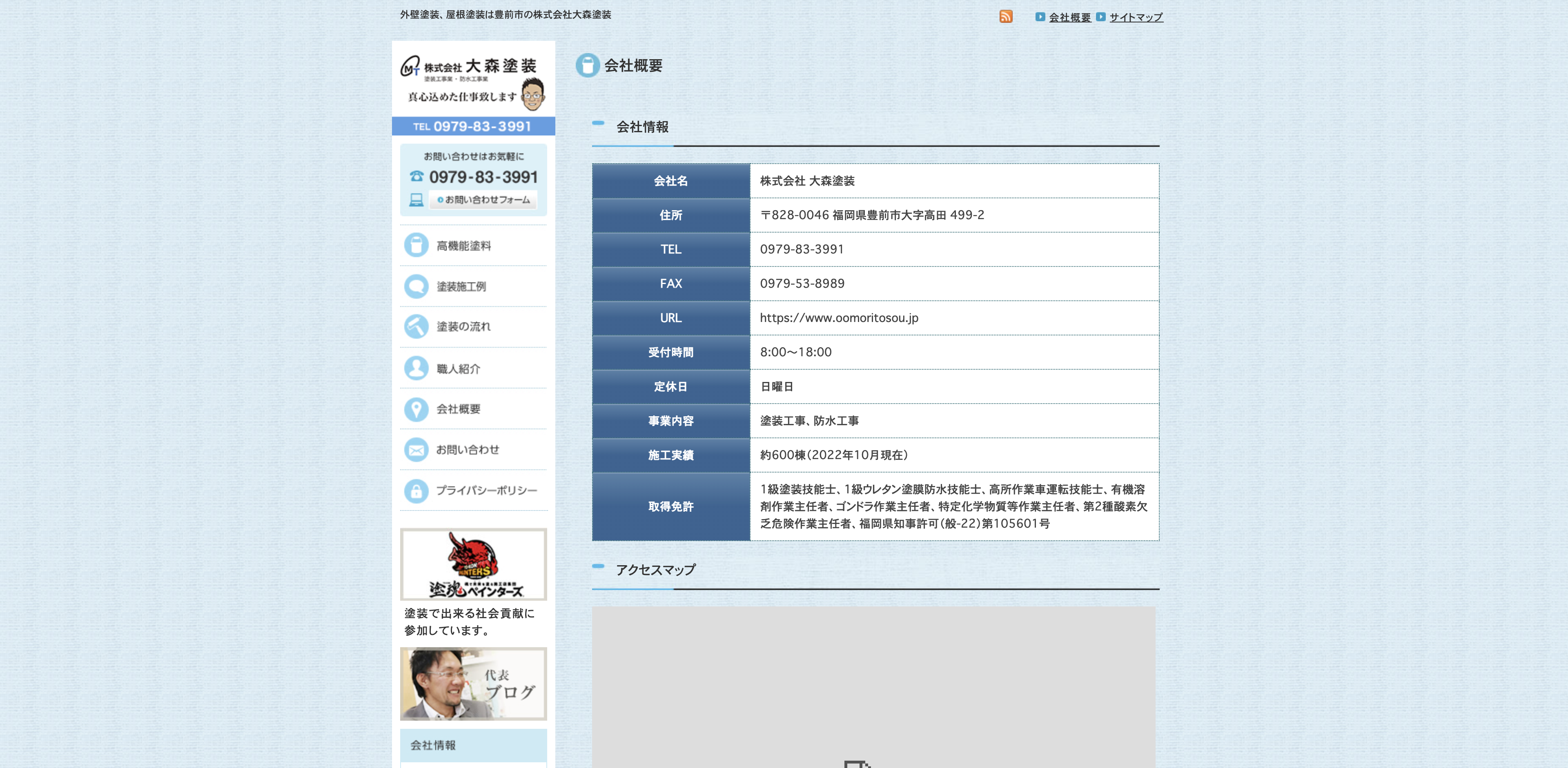Click the 取得免許 table header cell

pos(671,506)
